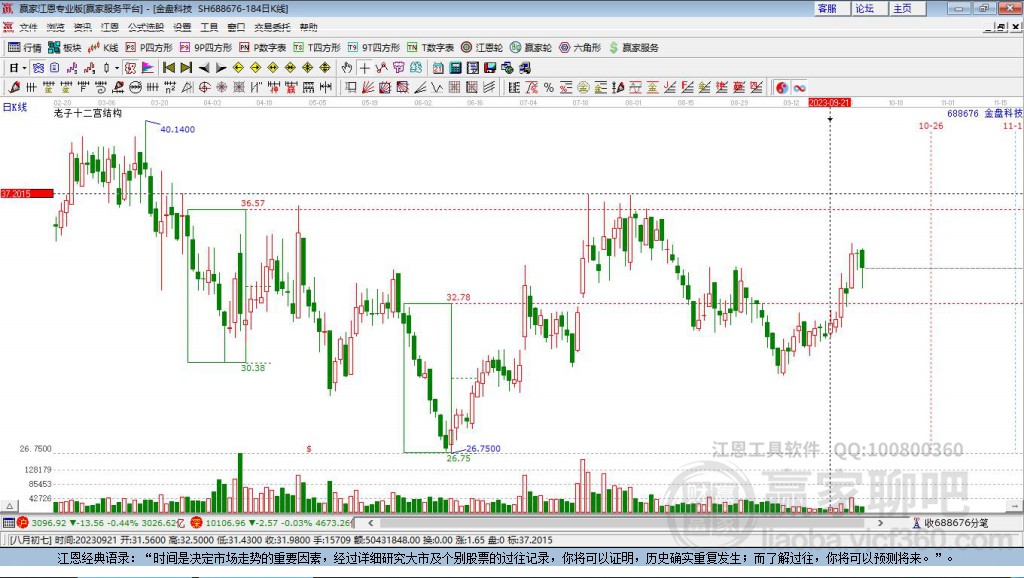This screenshot has width=1024, height=578.
Task: Click the 26.7500 low price label
Action: tap(483, 449)
